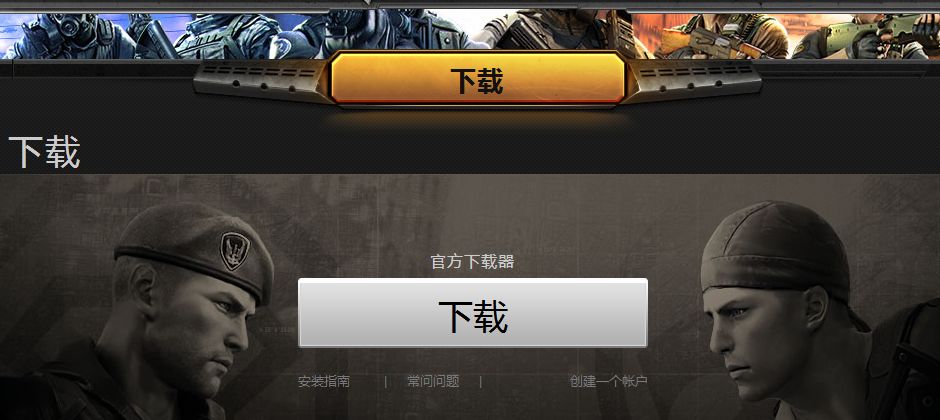Open the 安装指南 link
The height and width of the screenshot is (420, 940).
click(x=324, y=381)
